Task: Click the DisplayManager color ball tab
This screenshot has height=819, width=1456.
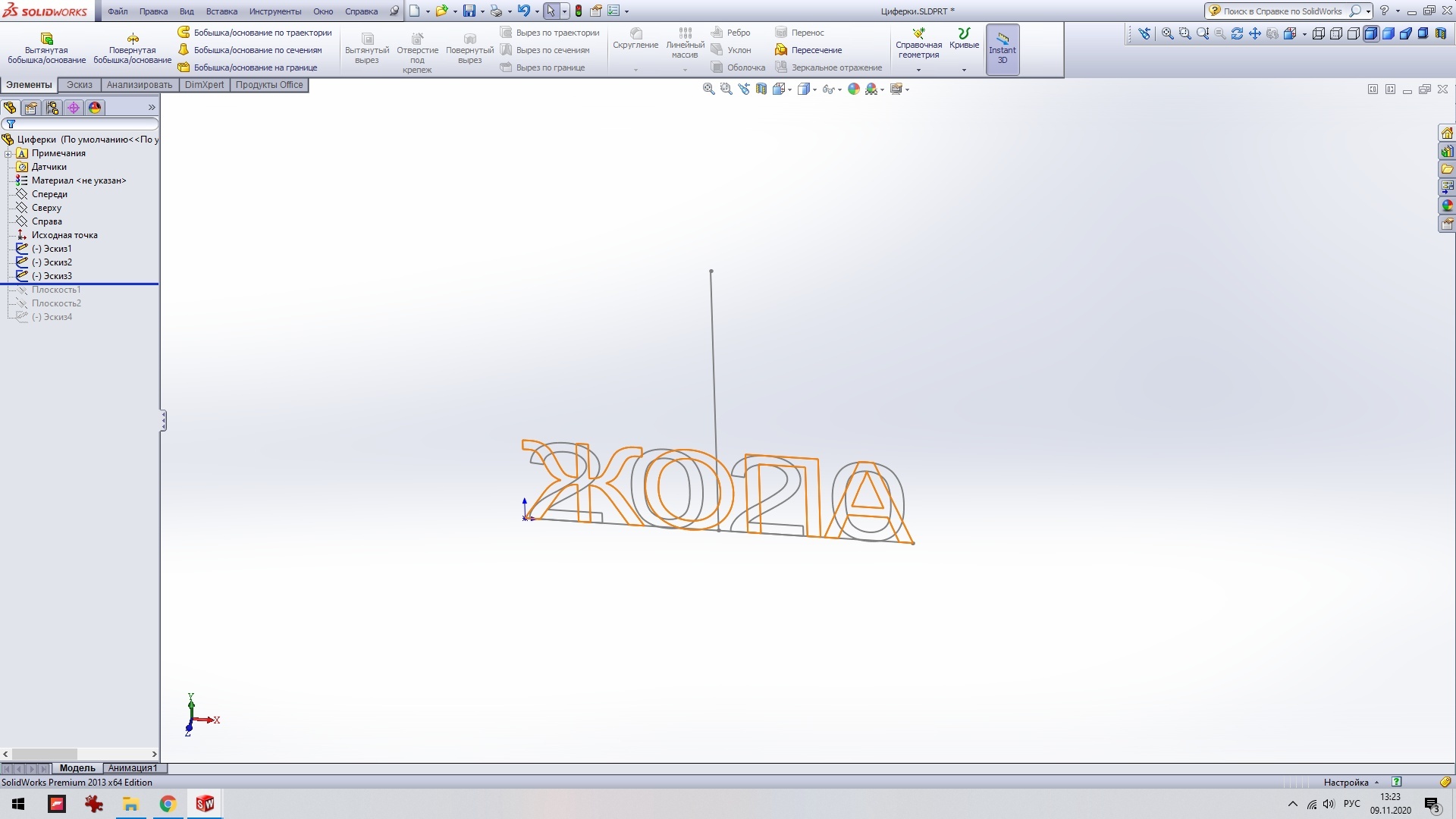Action: (95, 108)
